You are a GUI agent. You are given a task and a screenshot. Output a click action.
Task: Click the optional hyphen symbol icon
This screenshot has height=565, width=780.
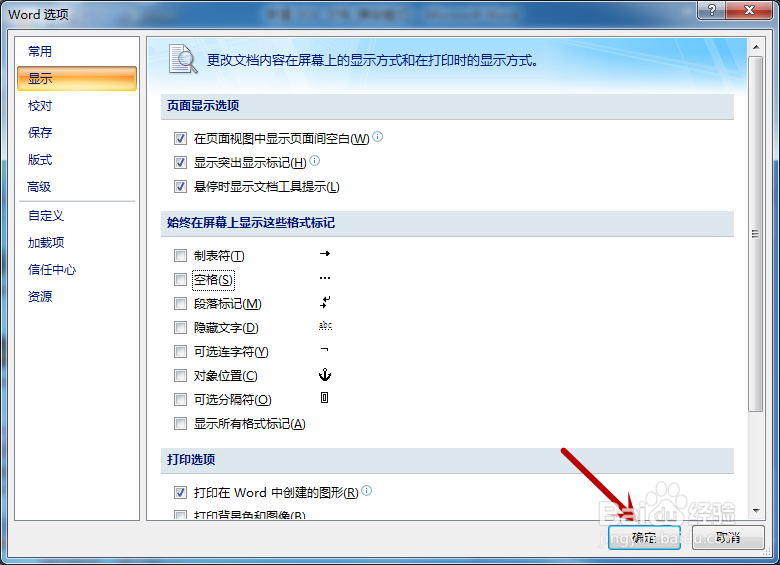click(x=324, y=350)
